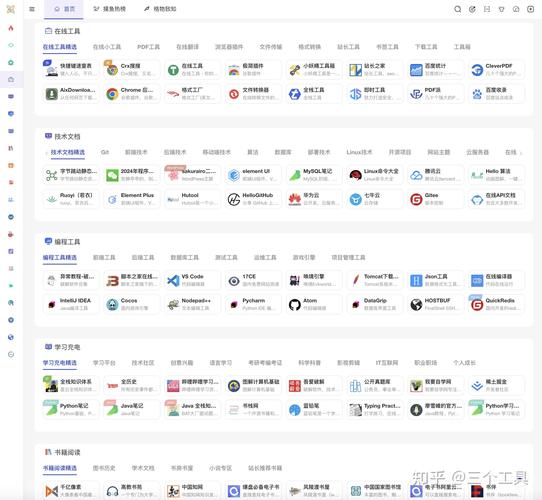Open the Element Plus link
The image size is (542, 500).
pyautogui.click(x=131, y=199)
